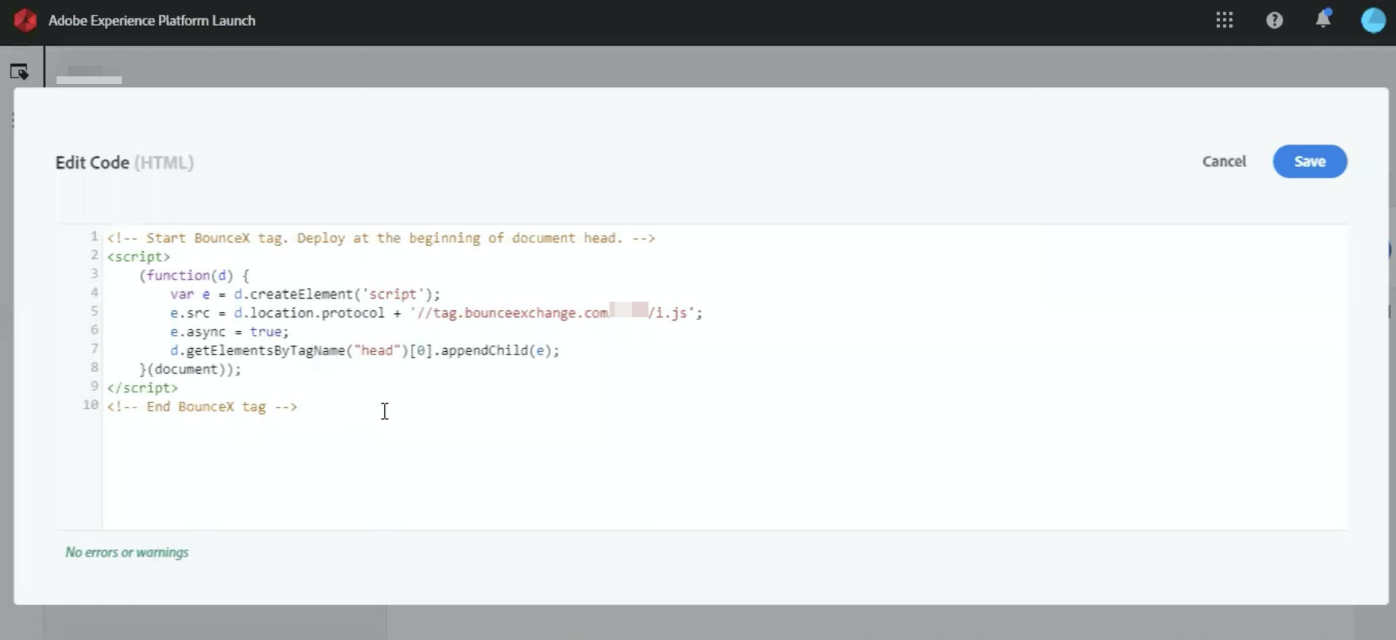Viewport: 1396px width, 640px height.
Task: Open the notifications bell
Action: [1323, 19]
